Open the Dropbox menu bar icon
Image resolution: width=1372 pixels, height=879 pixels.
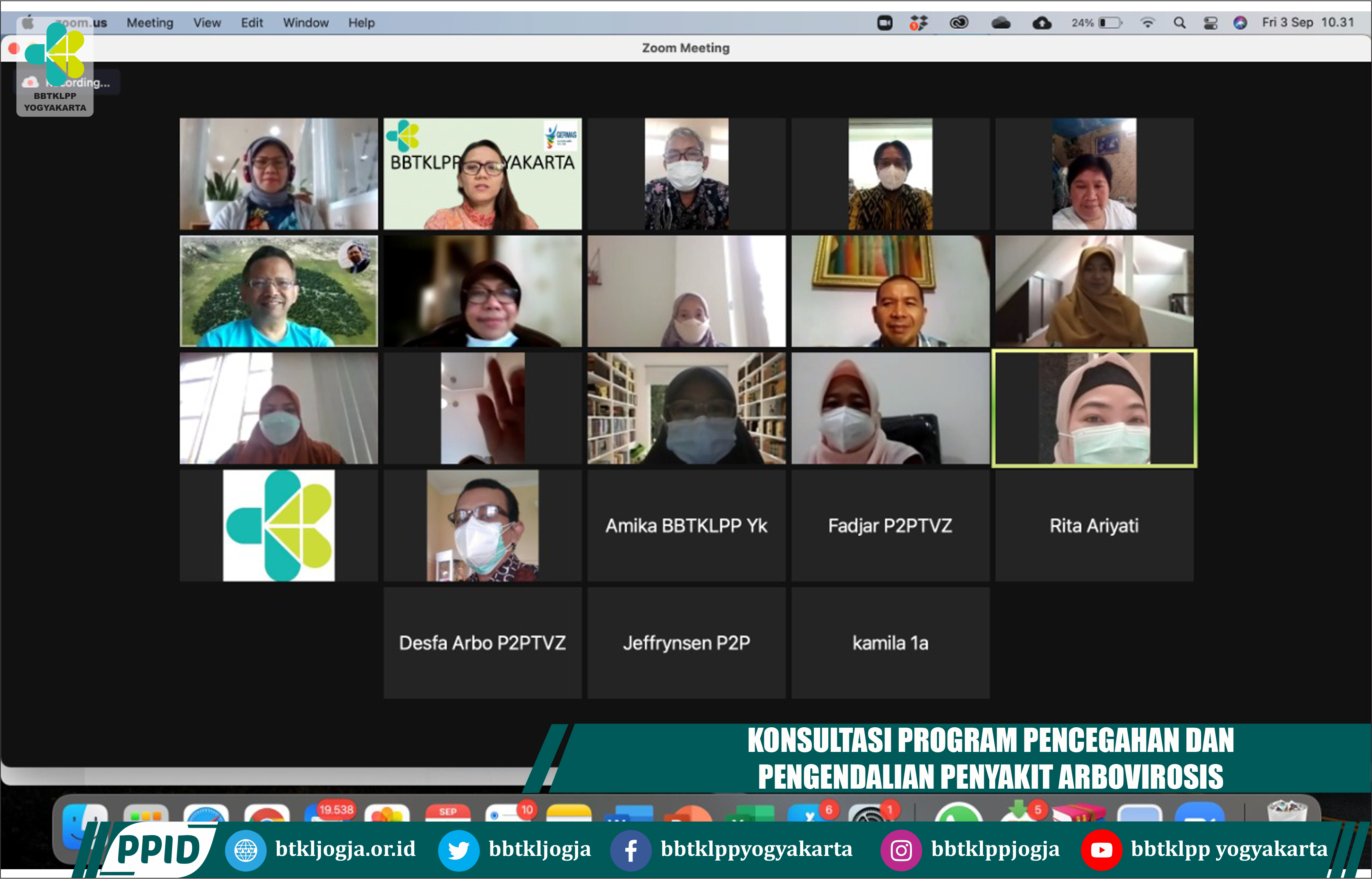coord(919,23)
